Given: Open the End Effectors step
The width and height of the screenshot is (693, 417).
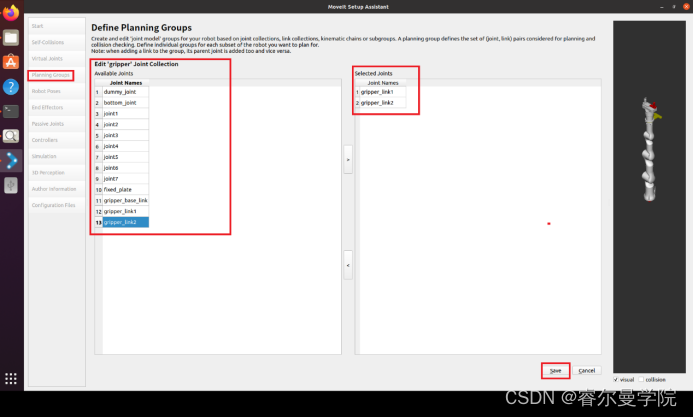Looking at the screenshot, I should click(57, 107).
